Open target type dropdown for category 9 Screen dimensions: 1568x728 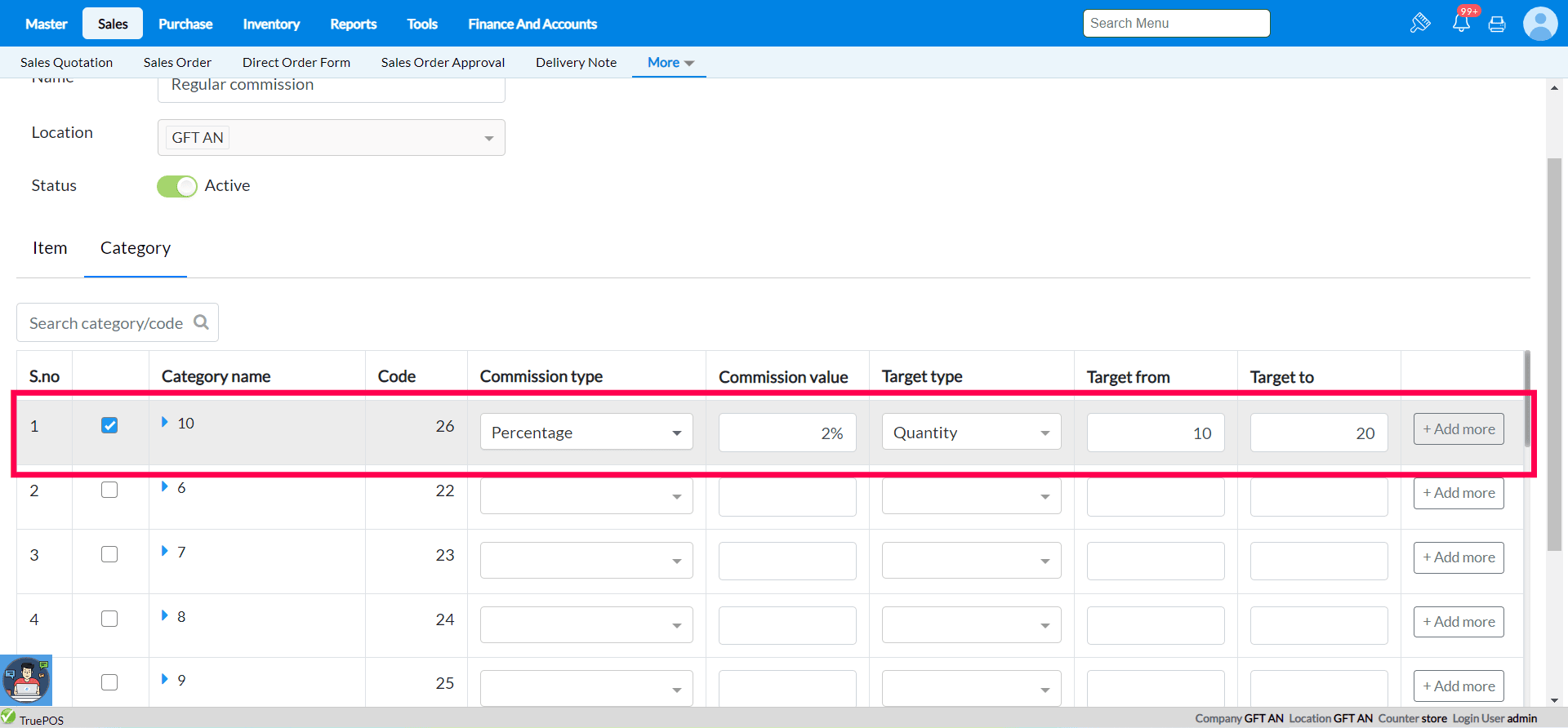click(x=972, y=688)
